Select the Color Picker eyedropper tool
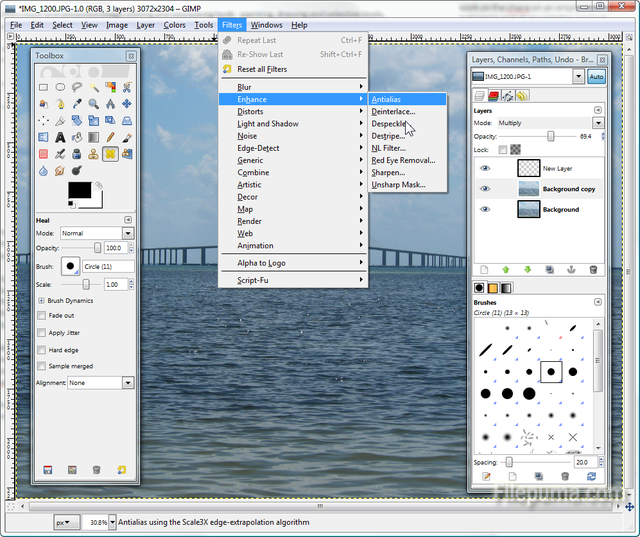 tap(77, 103)
